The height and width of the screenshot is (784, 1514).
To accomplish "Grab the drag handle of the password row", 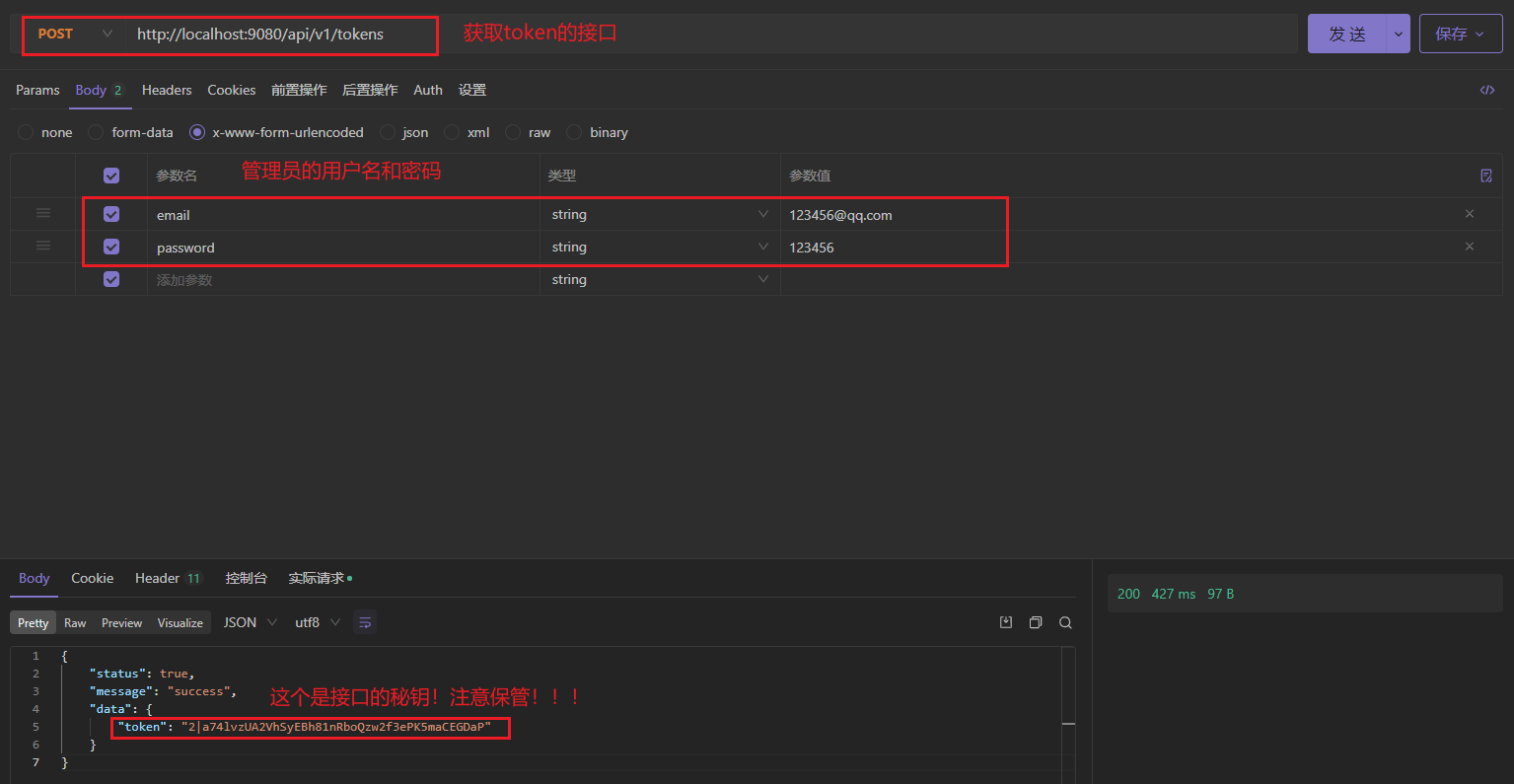I will coord(43,246).
